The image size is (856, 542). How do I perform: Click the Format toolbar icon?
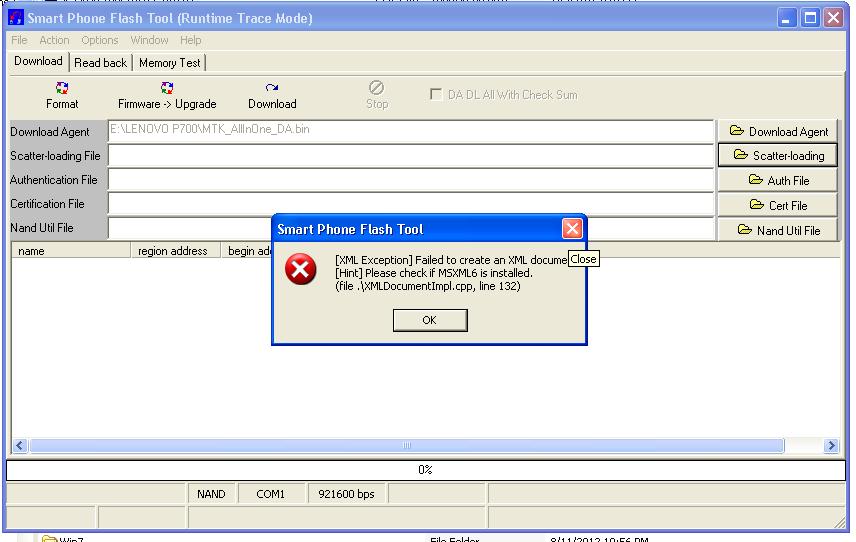point(62,88)
